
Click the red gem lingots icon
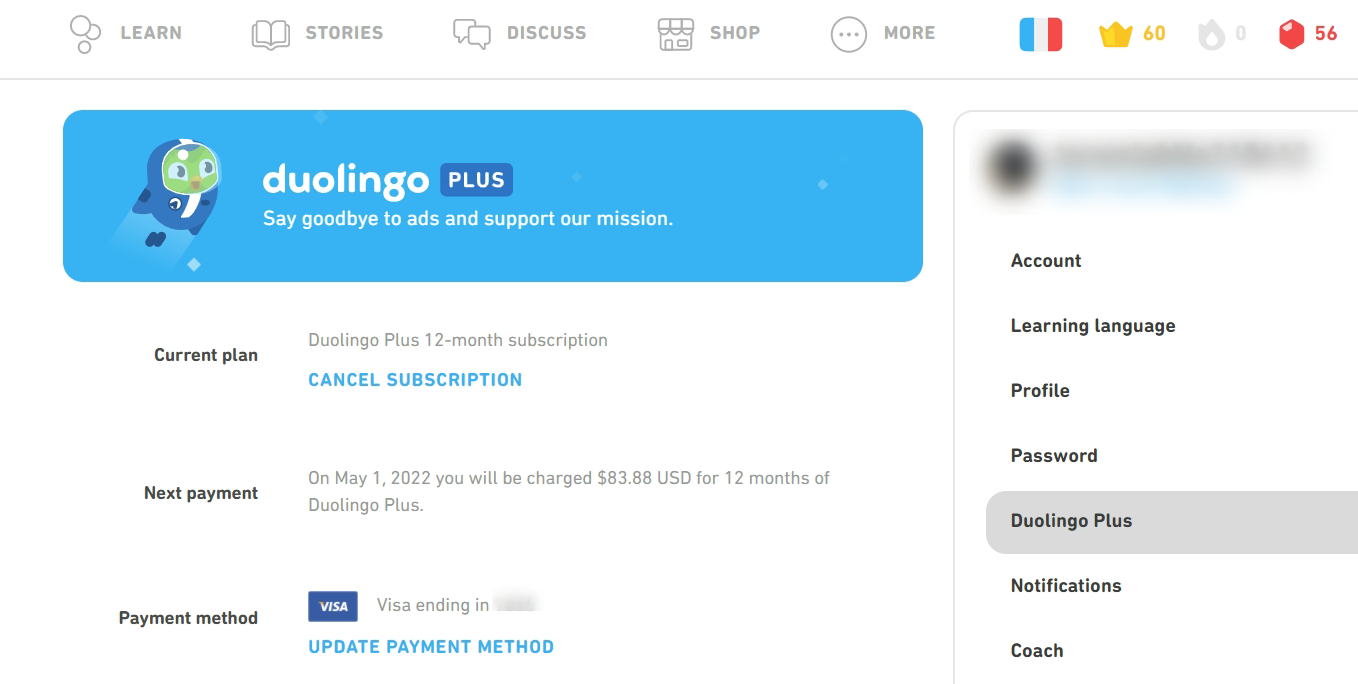click(1291, 35)
